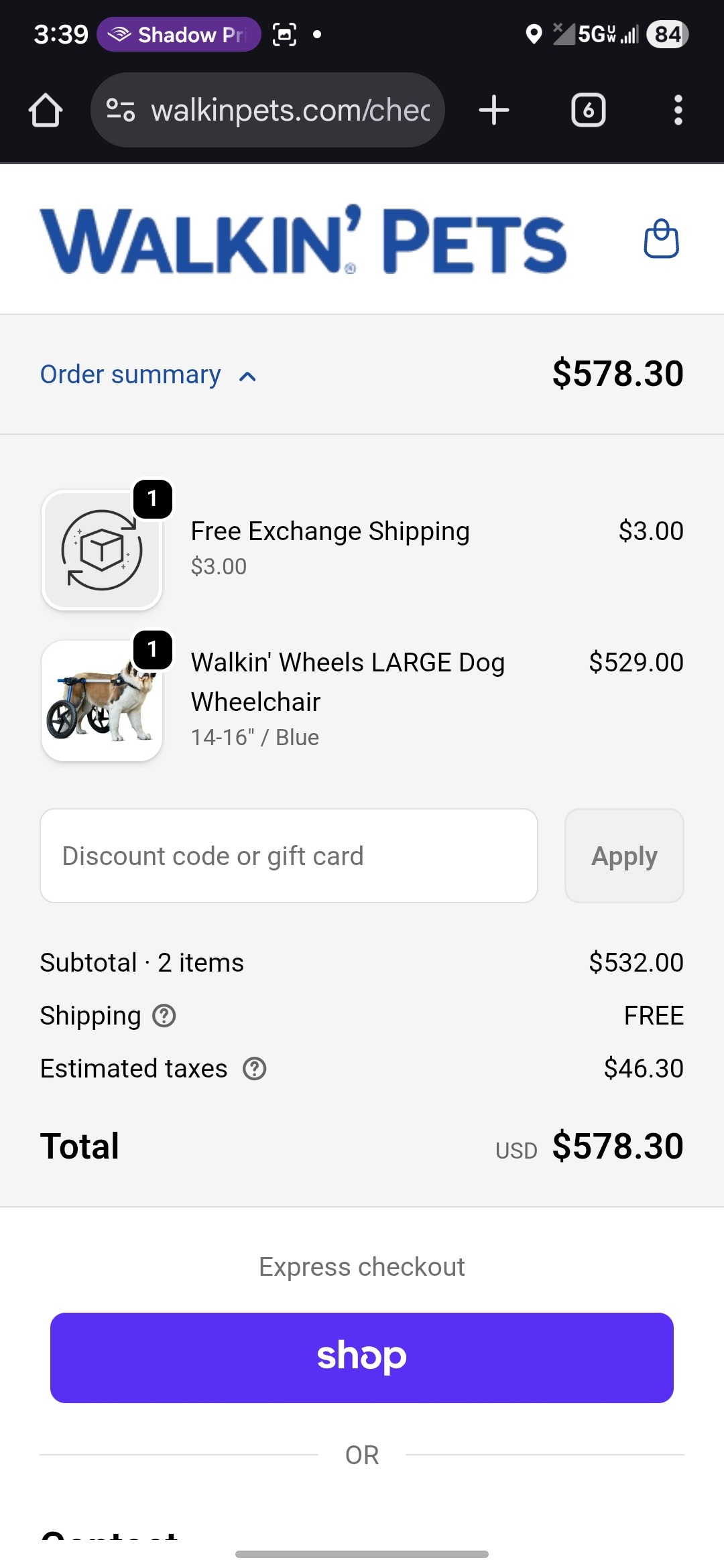Collapse the Order summary section

click(x=131, y=375)
